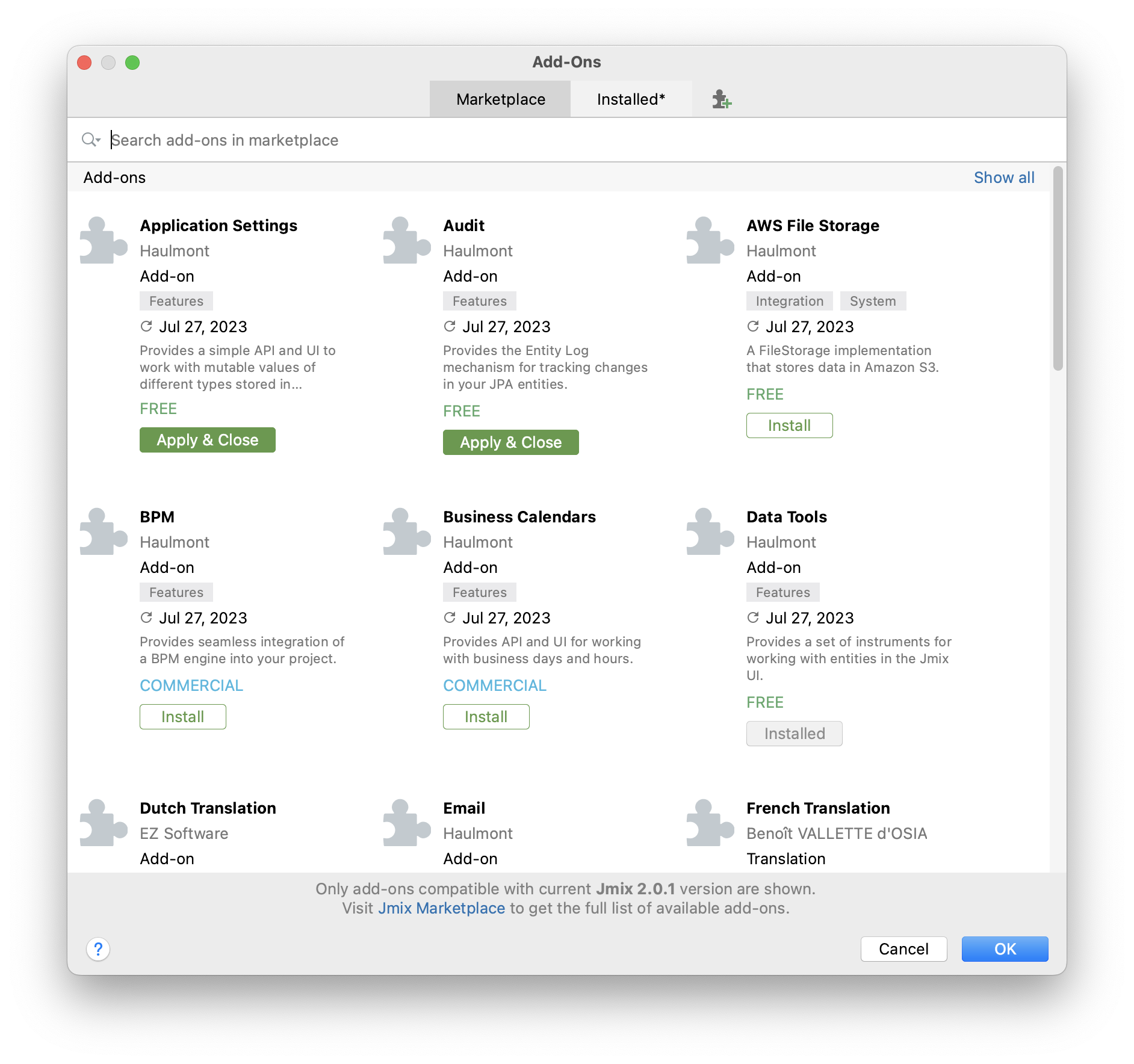Install the Business Calendars add-on
The image size is (1134, 1064).
486,717
